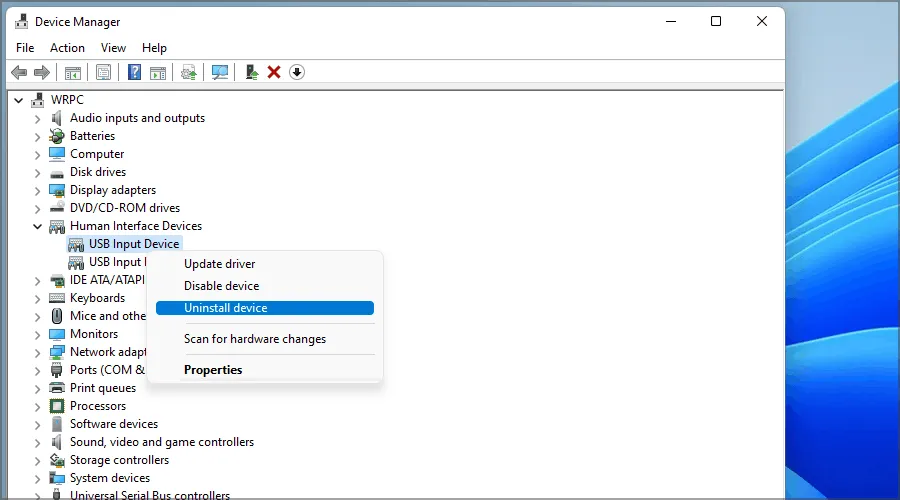Open the Action menu
Screen dimensions: 900x500
tap(67, 47)
